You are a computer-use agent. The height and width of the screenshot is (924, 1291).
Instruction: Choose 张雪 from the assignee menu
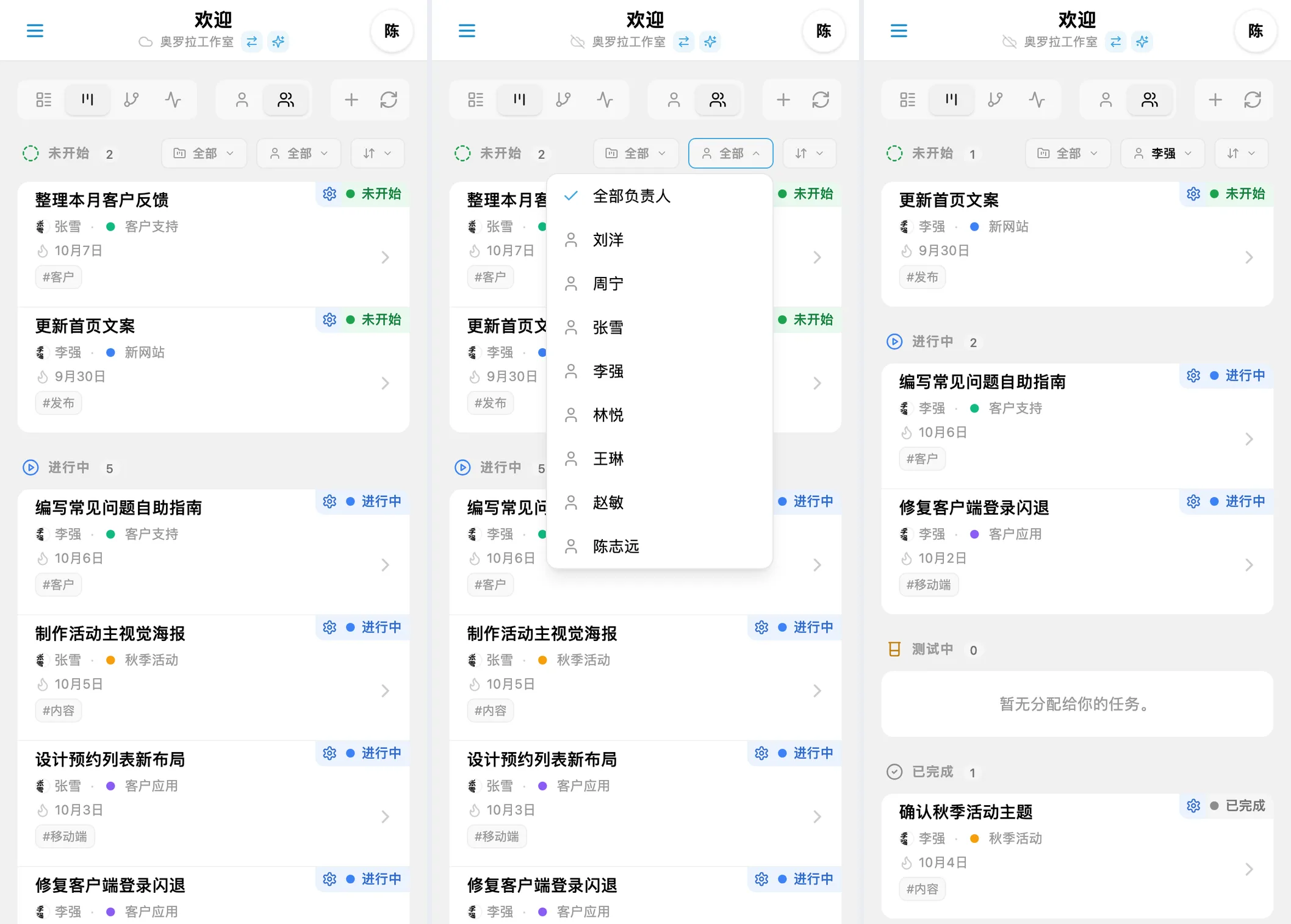click(660, 328)
